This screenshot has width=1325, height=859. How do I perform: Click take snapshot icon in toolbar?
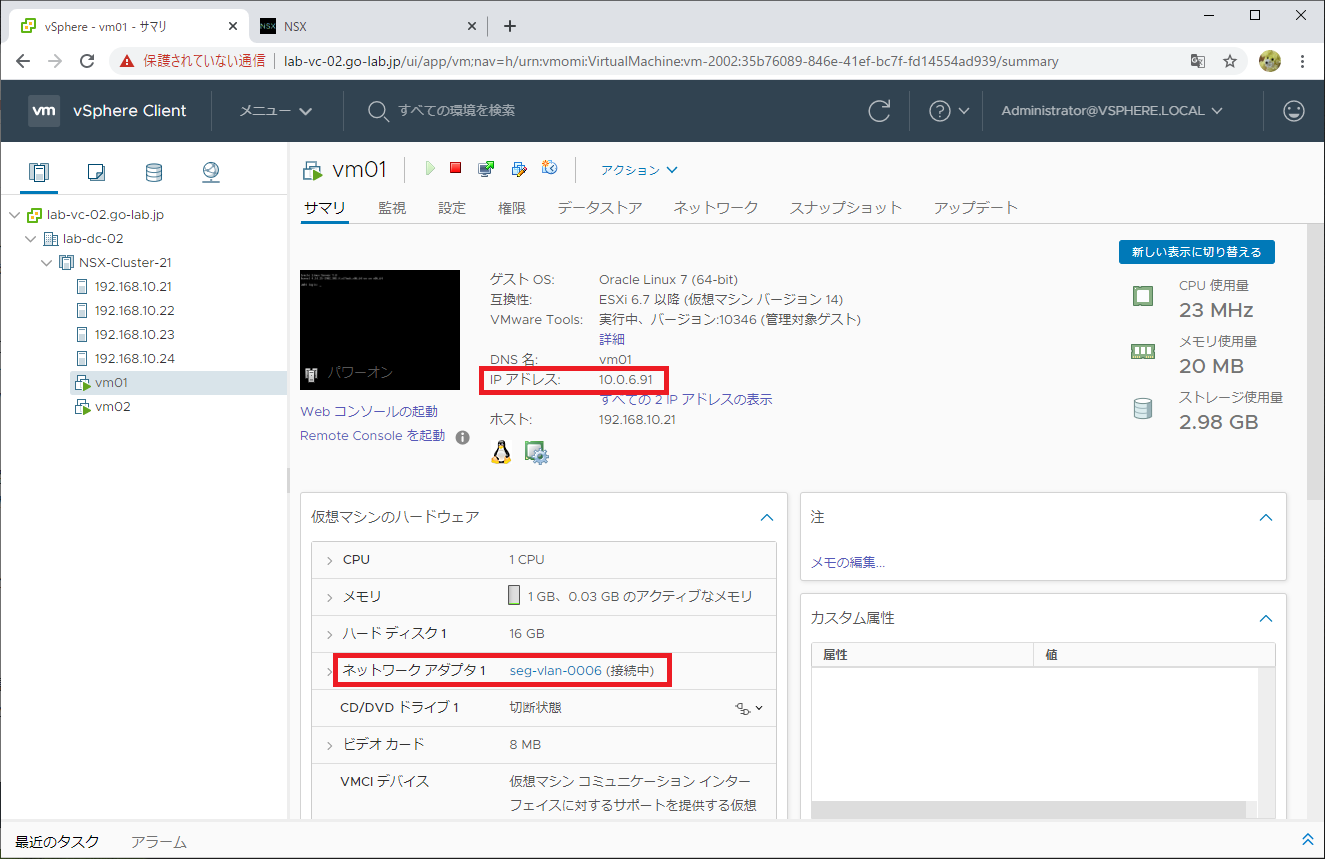[x=549, y=168]
